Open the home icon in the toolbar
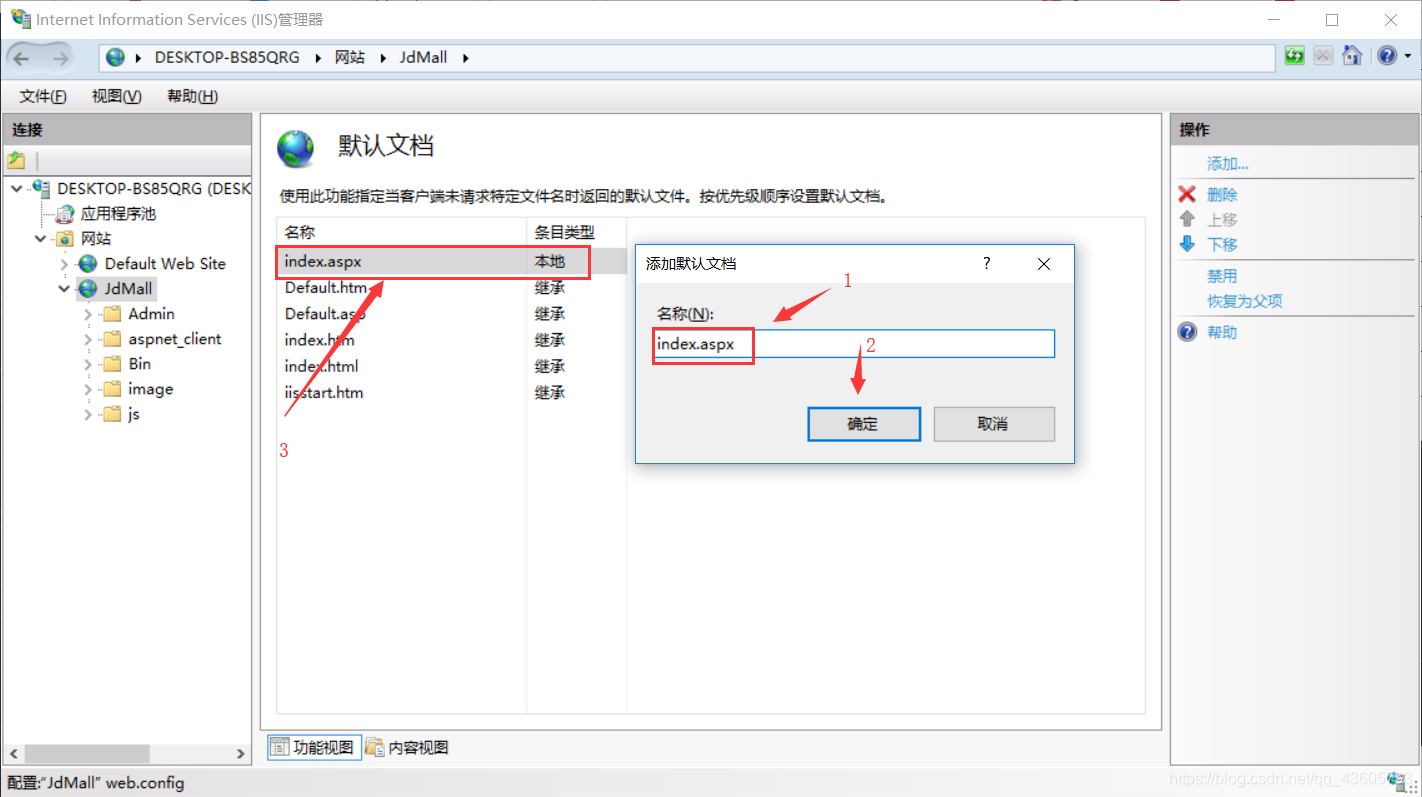 pyautogui.click(x=1352, y=56)
